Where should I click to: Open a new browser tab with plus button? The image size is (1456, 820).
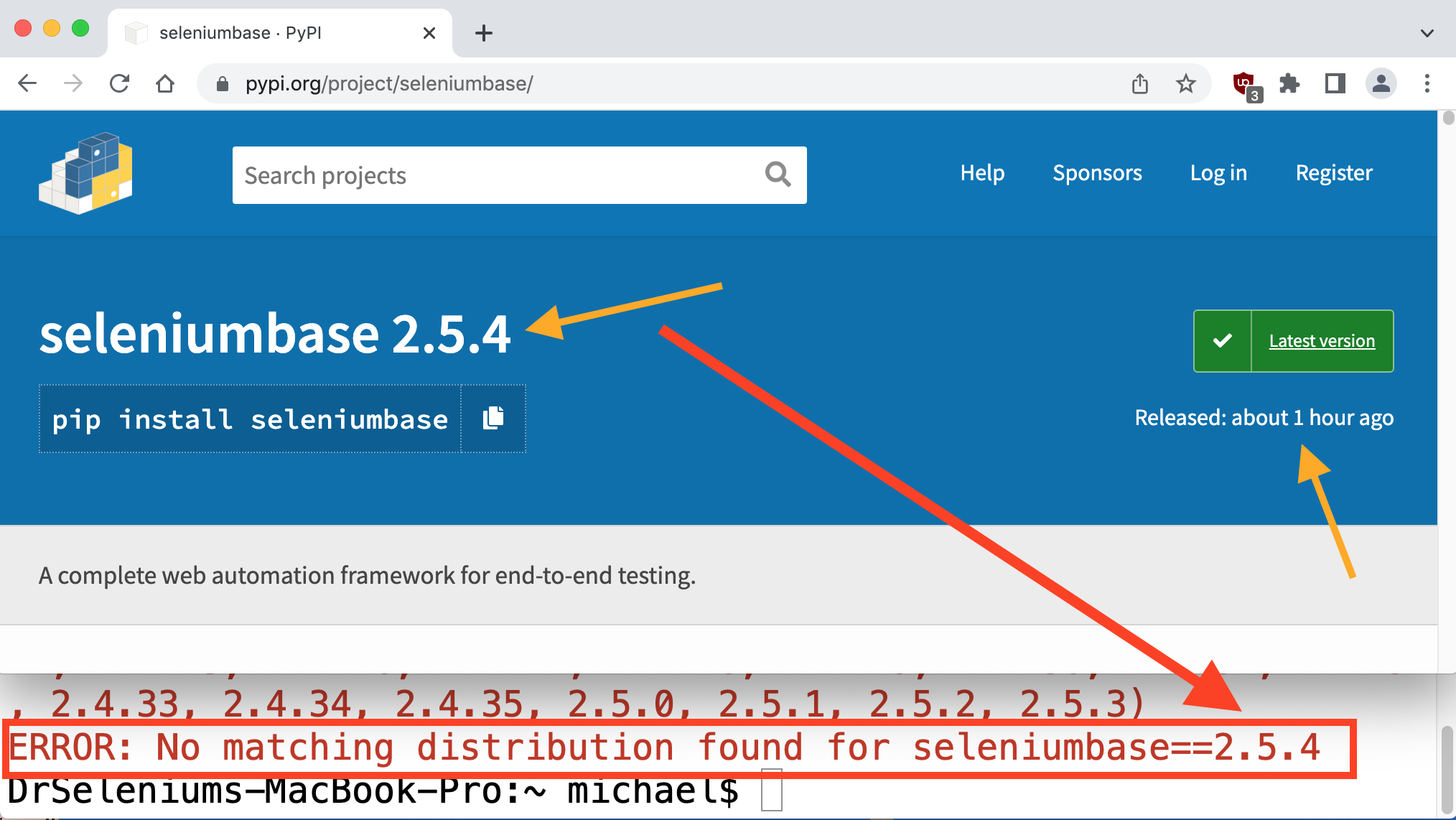point(483,32)
